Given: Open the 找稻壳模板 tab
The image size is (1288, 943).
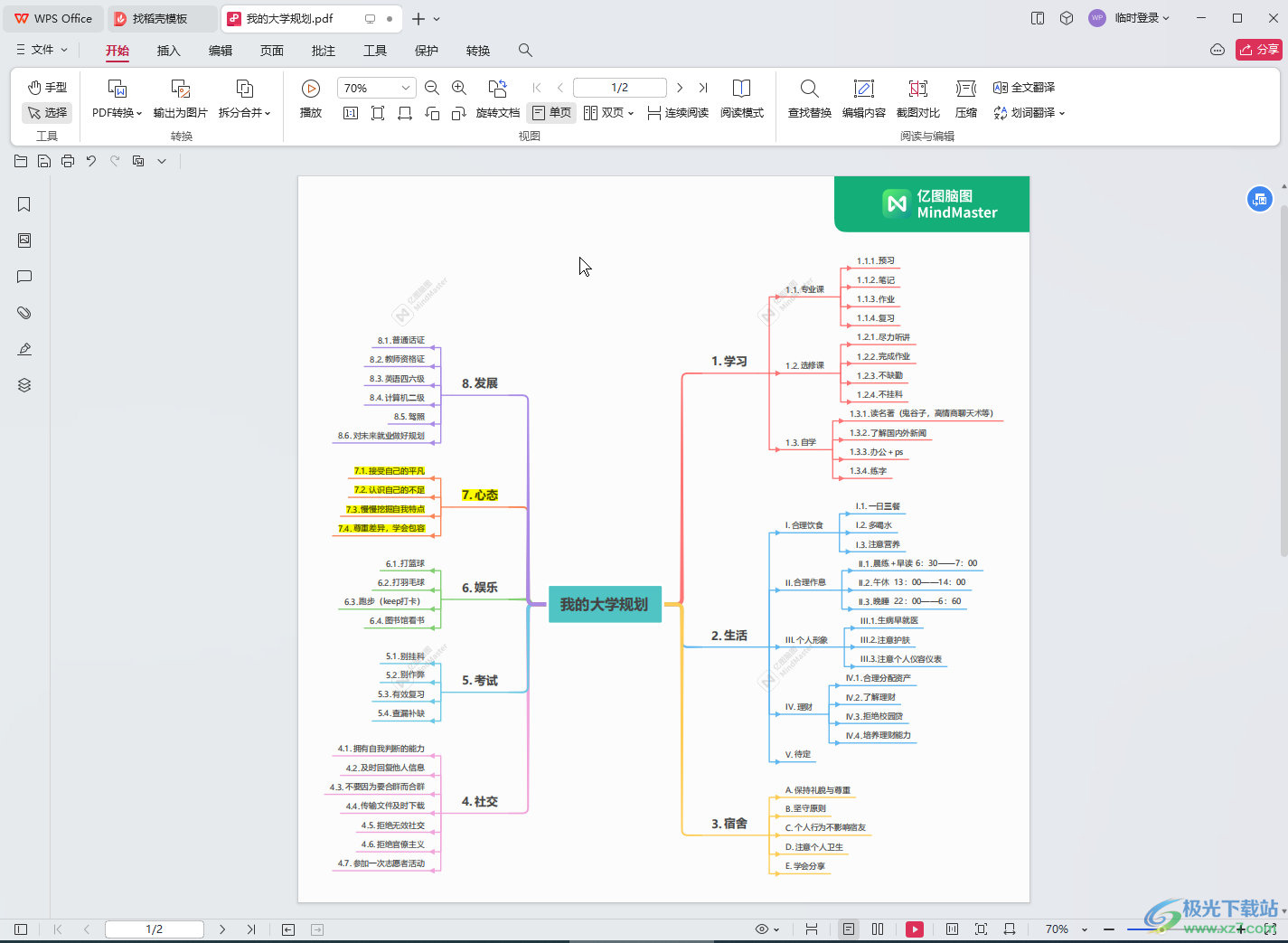Looking at the screenshot, I should click(x=163, y=18).
